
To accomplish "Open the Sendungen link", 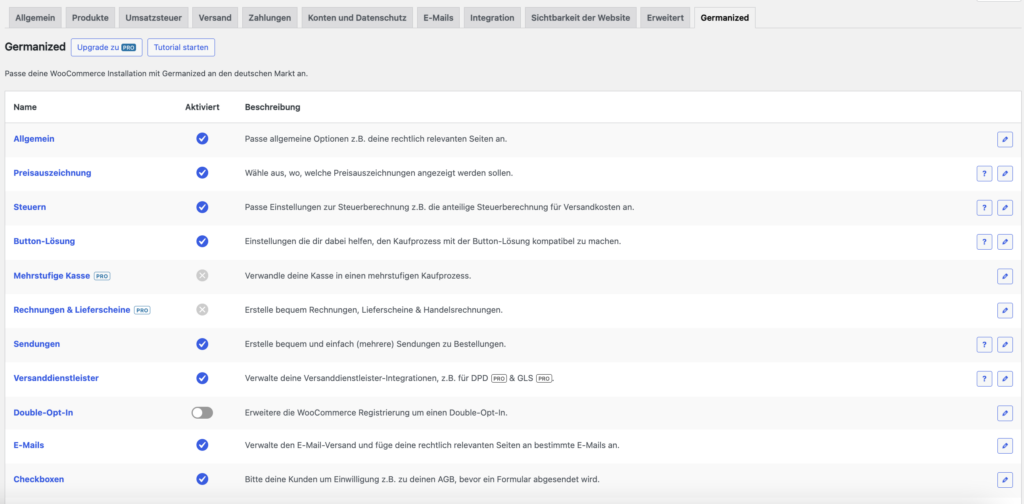I will click(37, 343).
